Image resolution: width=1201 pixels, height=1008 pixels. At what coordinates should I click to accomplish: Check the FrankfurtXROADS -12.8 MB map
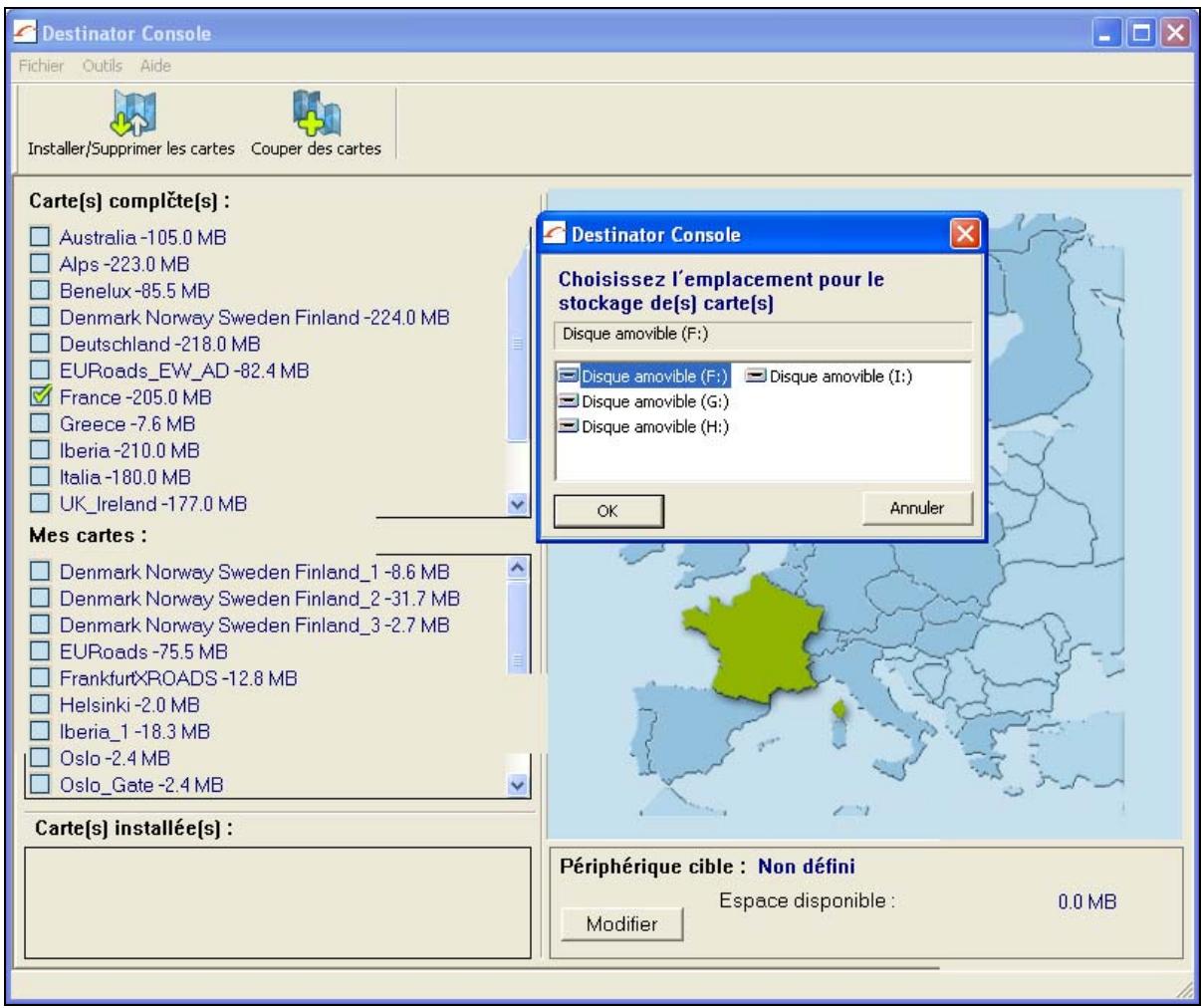point(39,678)
